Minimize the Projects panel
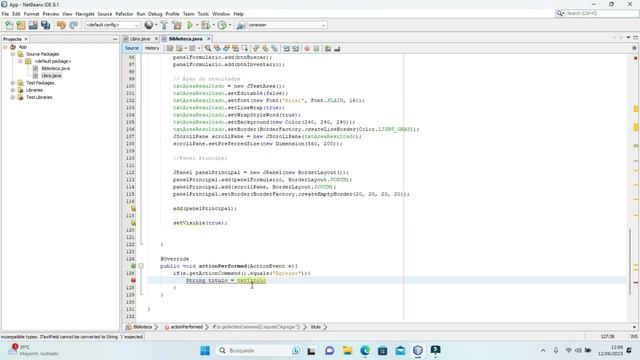This screenshot has height=360, width=640. pos(115,39)
